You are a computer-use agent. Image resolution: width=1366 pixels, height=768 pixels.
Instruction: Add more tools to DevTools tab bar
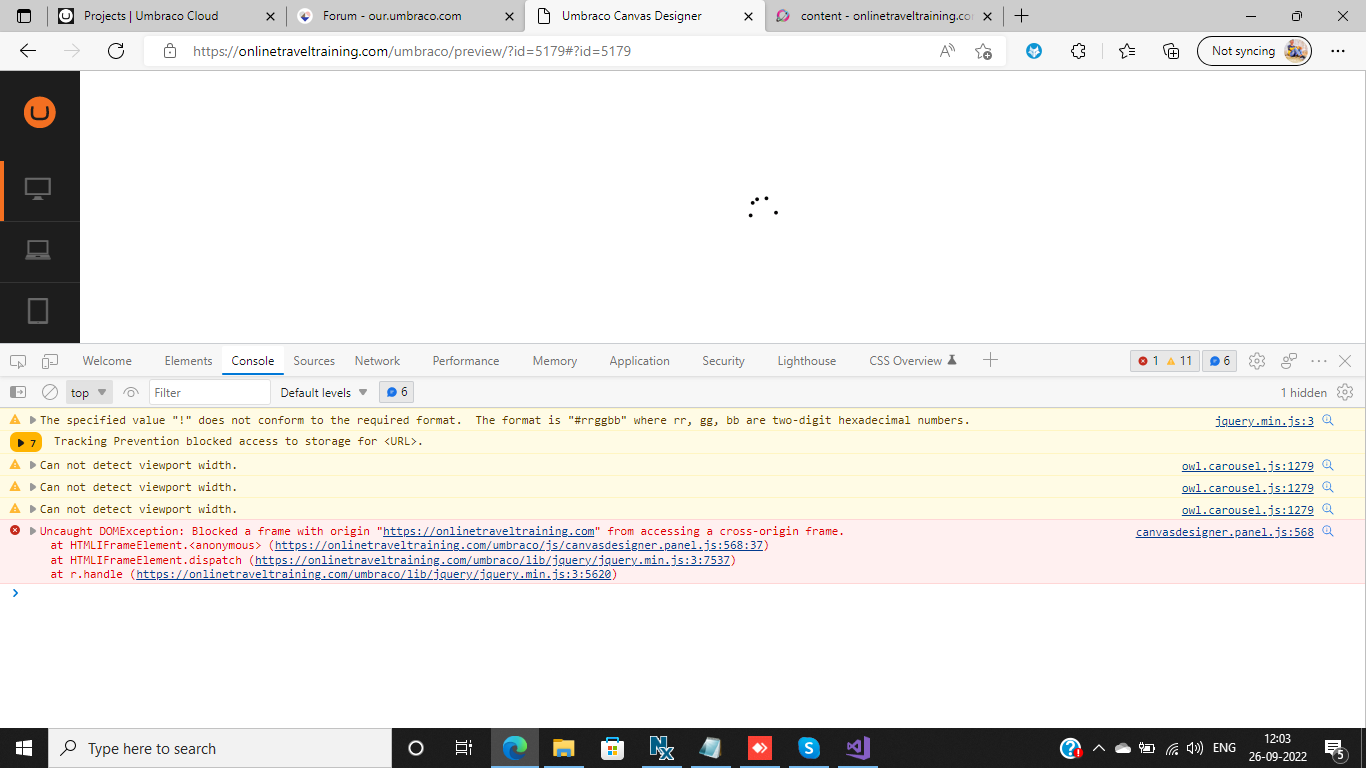990,360
